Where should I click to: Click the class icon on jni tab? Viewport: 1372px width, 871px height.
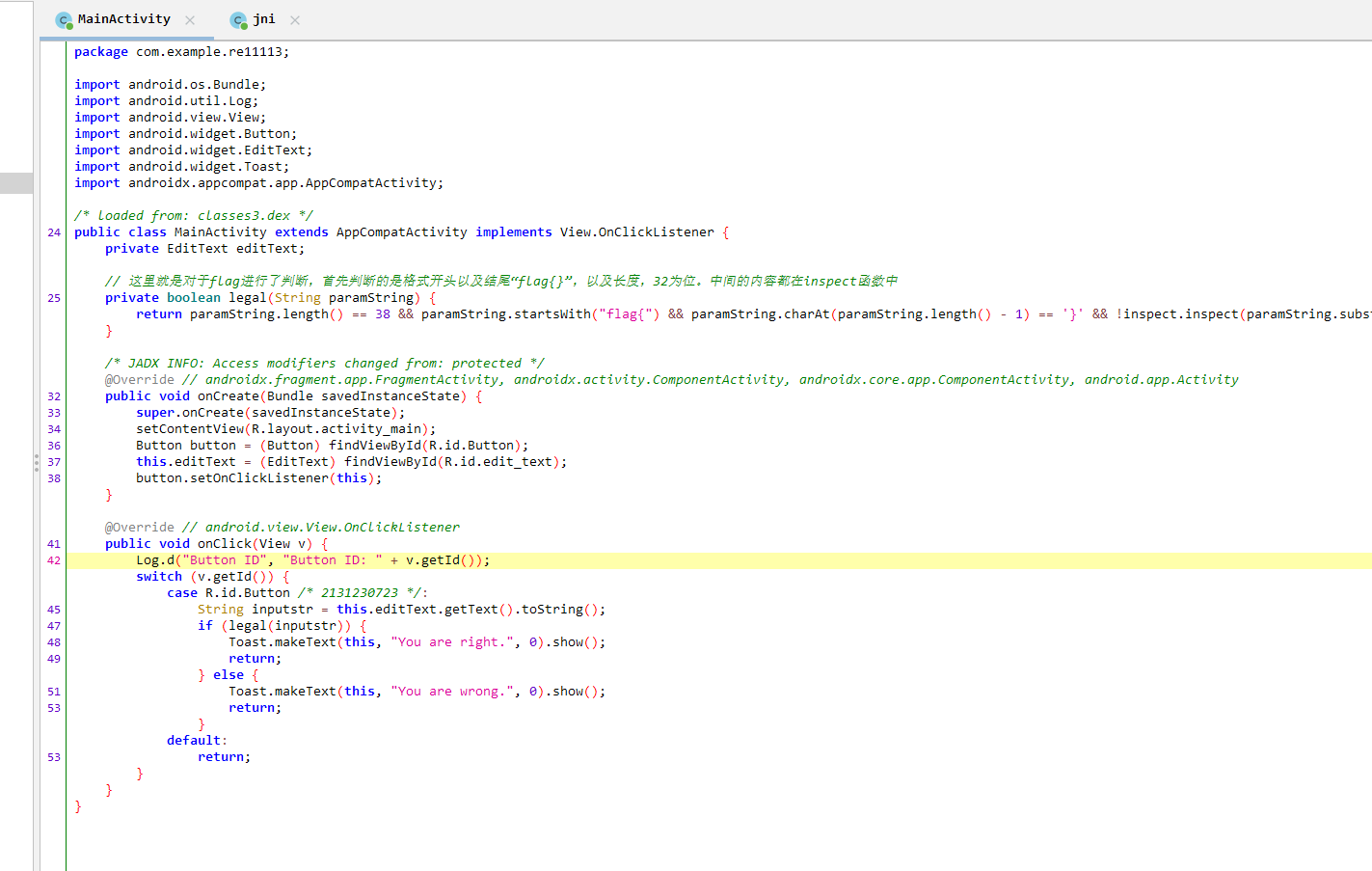pos(238,20)
